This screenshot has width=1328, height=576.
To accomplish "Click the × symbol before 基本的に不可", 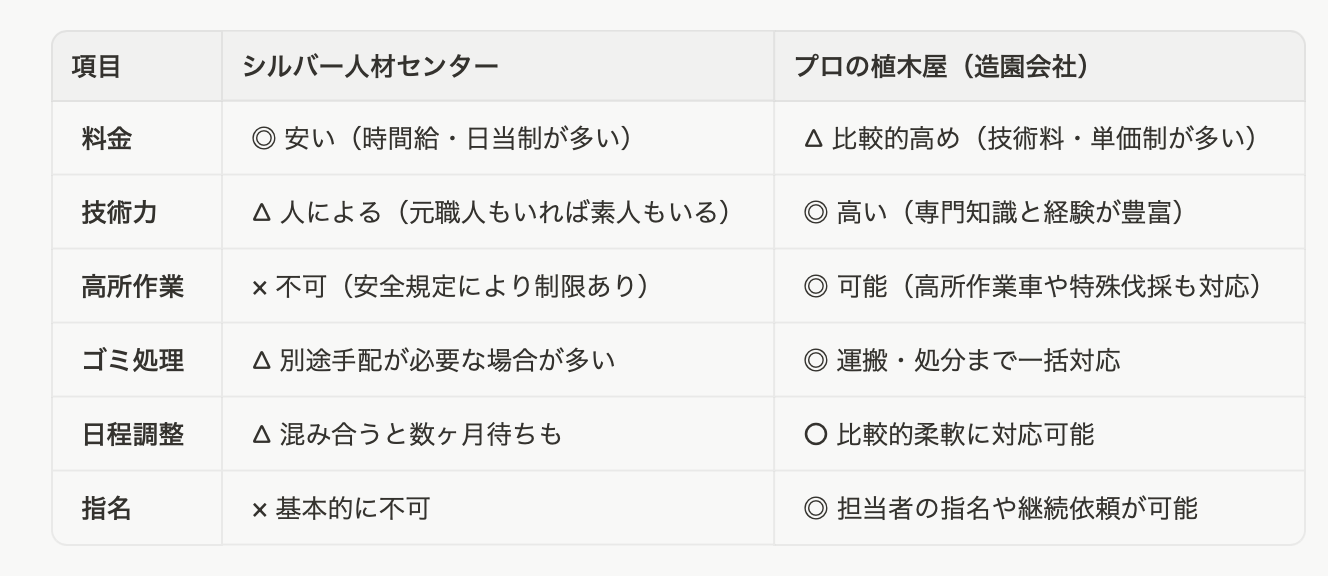I will click(x=260, y=509).
